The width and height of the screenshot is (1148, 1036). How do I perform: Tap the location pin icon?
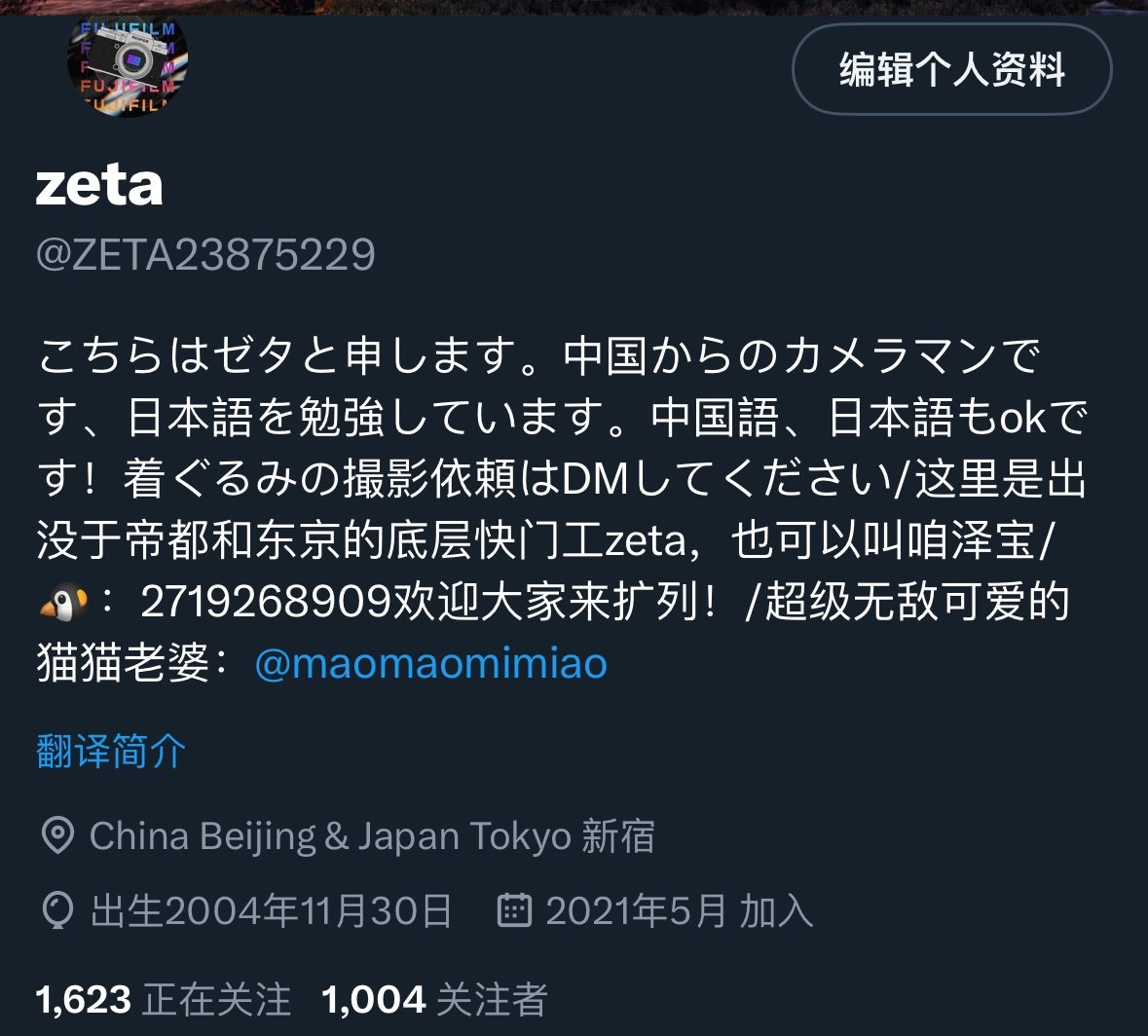click(x=57, y=835)
